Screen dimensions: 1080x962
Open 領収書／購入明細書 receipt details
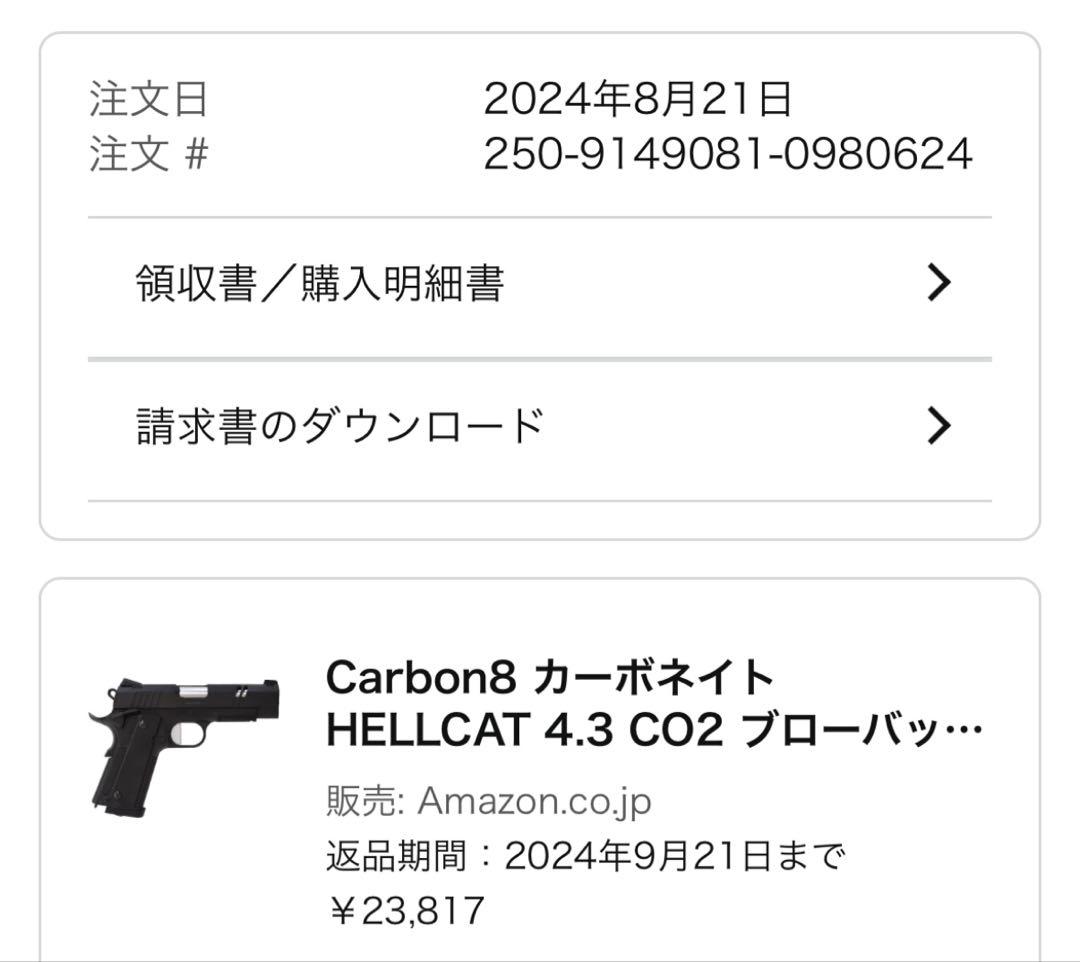click(x=320, y=283)
